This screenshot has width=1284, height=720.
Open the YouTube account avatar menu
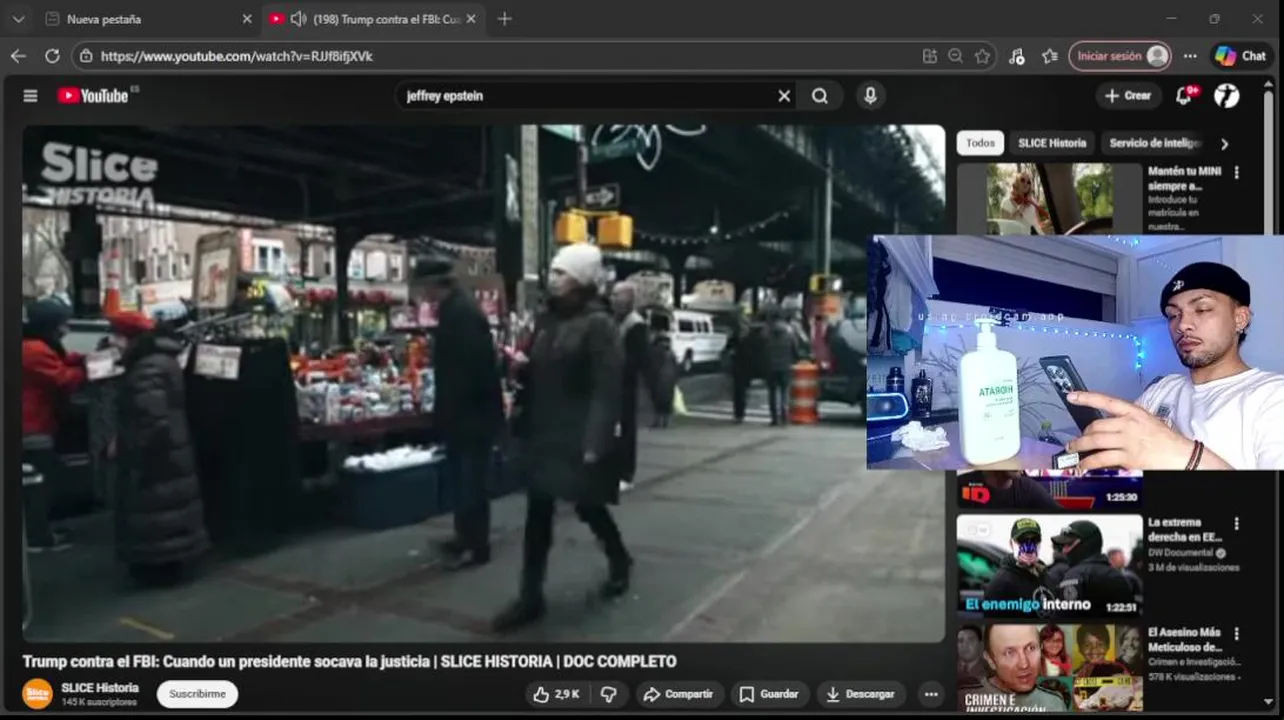pos(1227,96)
